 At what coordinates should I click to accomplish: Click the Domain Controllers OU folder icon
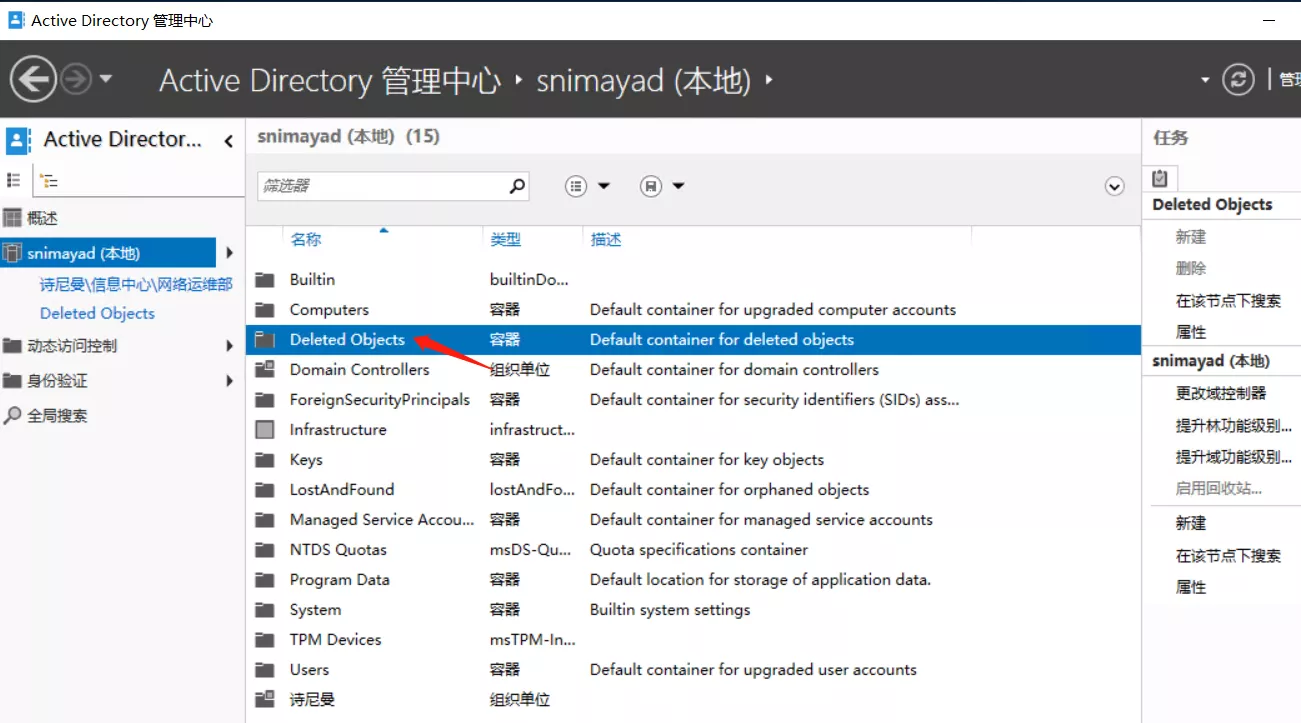tap(264, 370)
